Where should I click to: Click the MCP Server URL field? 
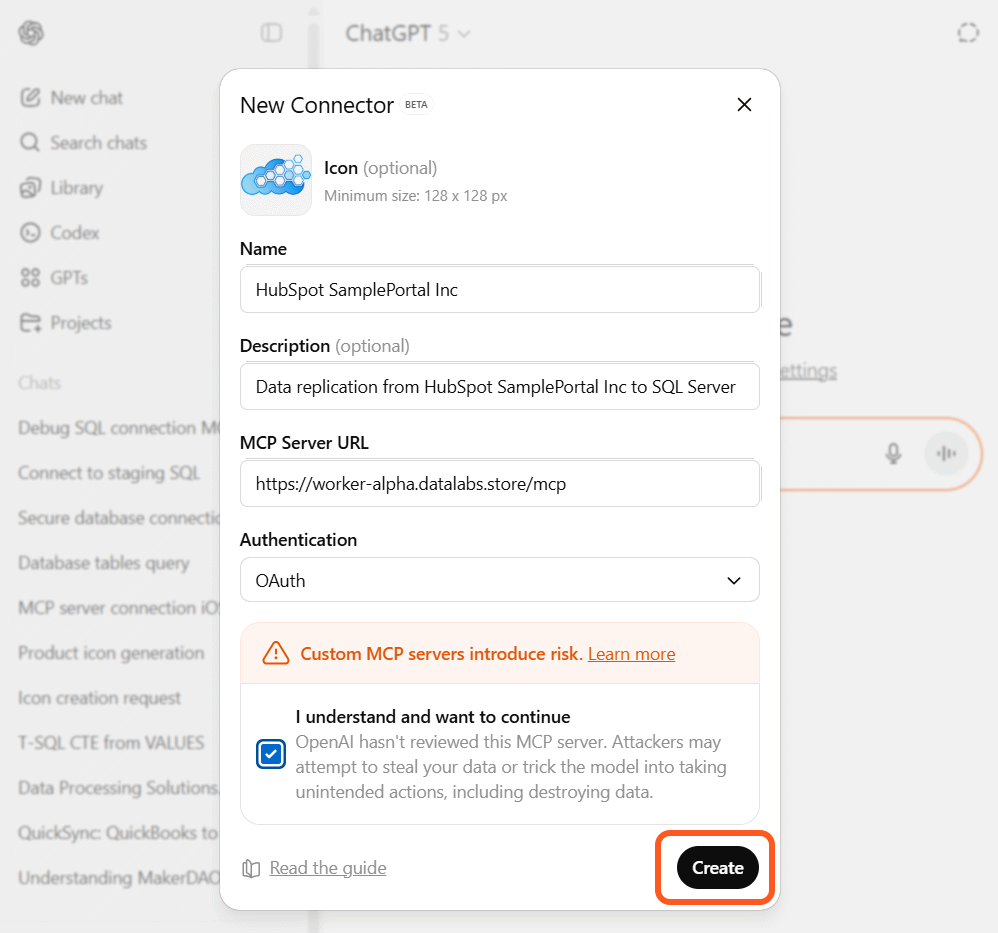[x=499, y=483]
